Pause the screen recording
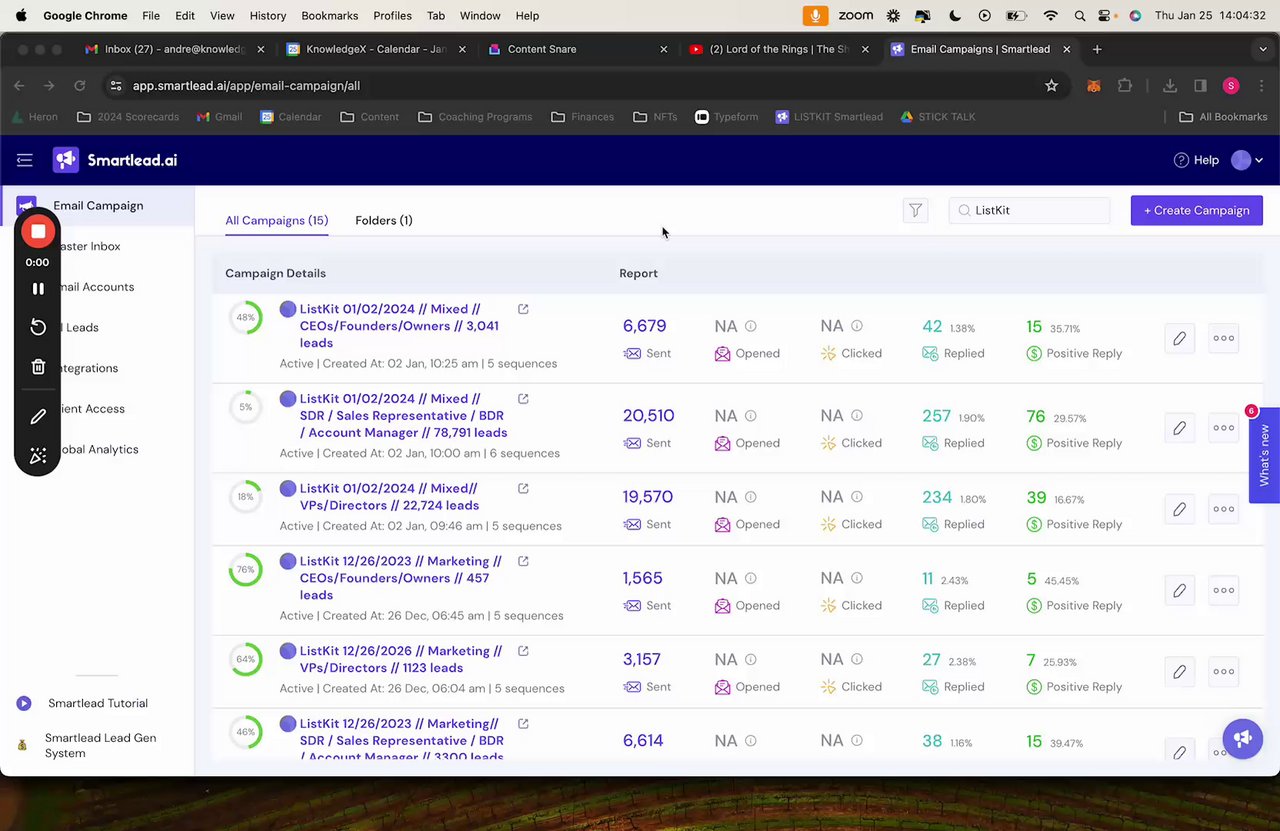Screen dimensions: 1280x831 click(38, 289)
